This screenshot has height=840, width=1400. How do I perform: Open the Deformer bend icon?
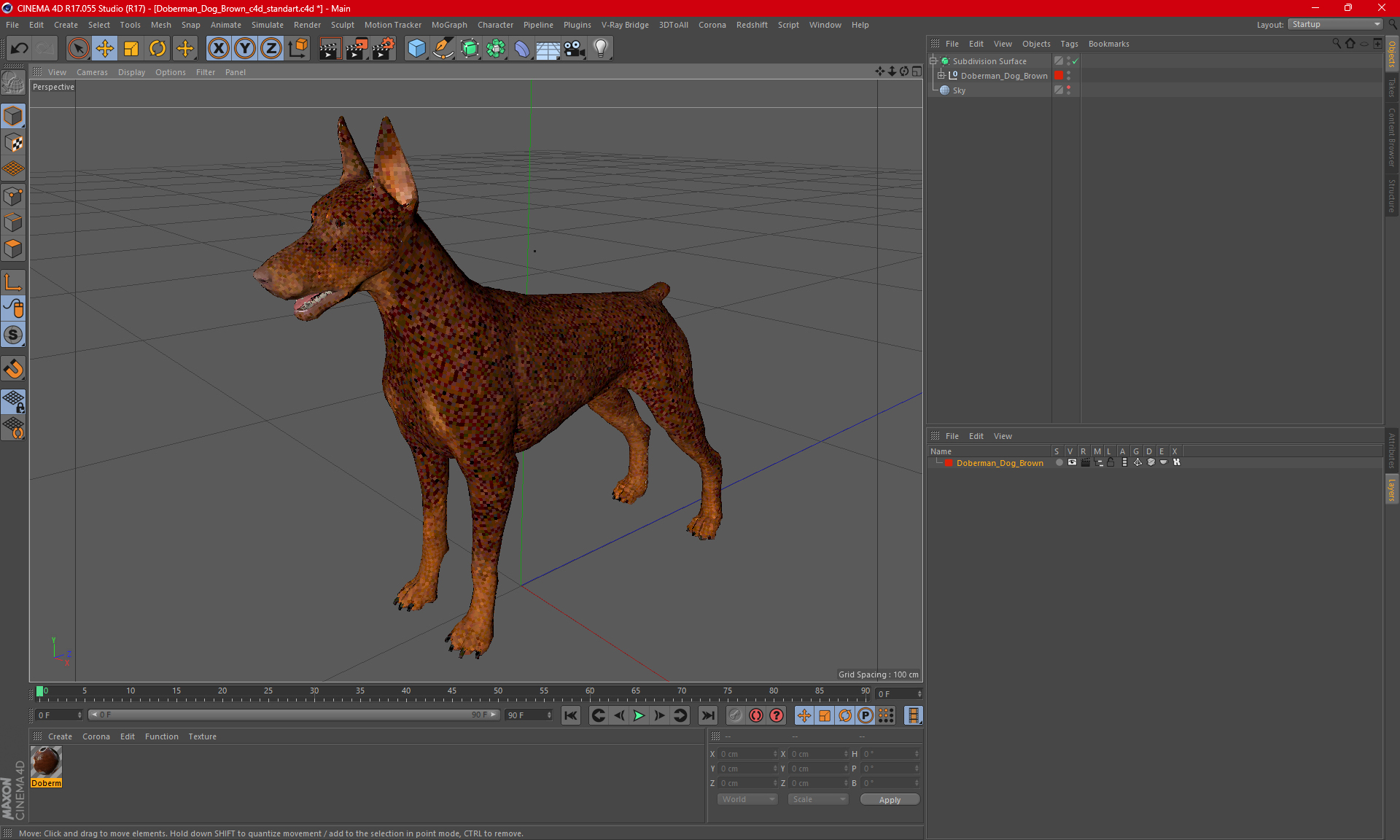point(522,49)
